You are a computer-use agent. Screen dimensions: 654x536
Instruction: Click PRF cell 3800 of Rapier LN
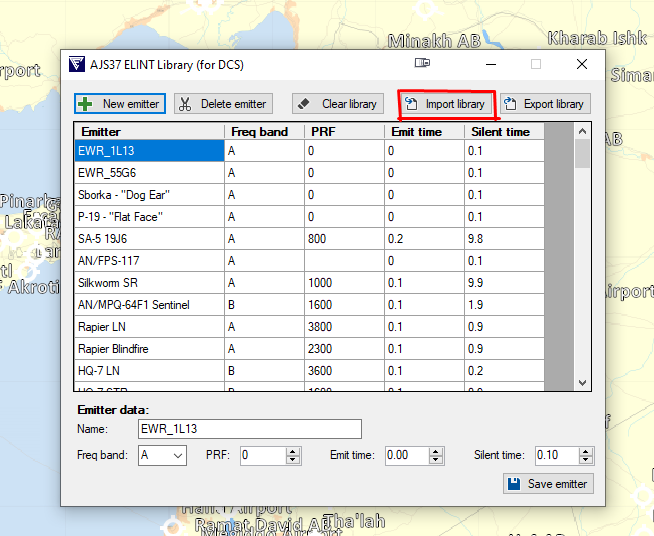pyautogui.click(x=345, y=327)
